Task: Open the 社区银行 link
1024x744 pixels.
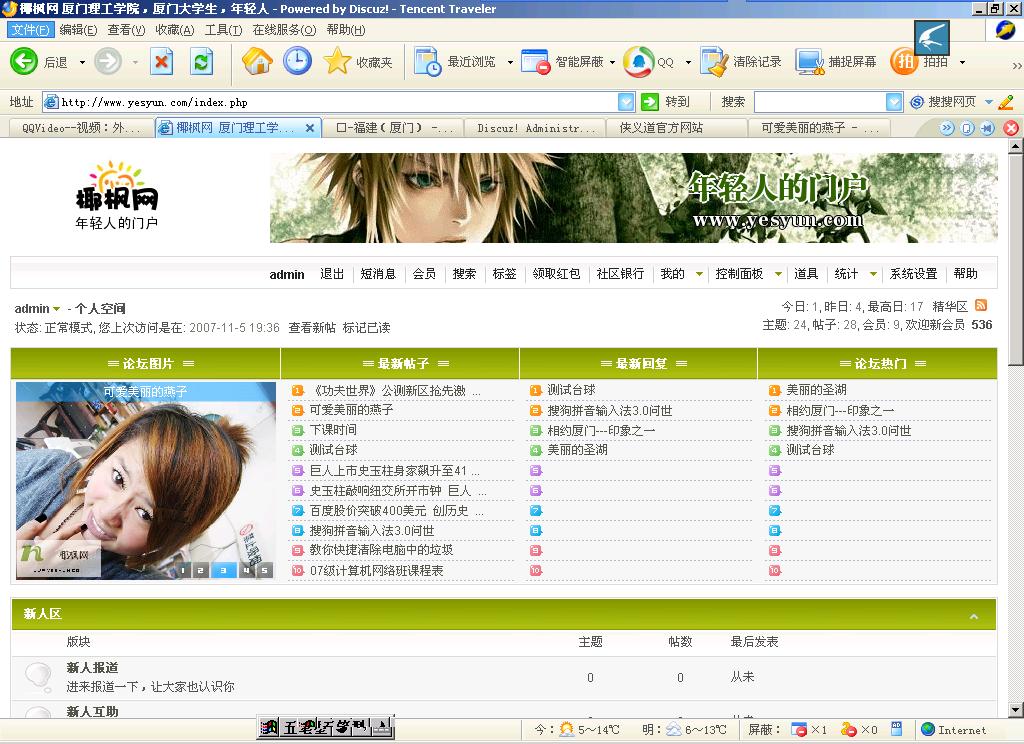Action: coord(620,274)
